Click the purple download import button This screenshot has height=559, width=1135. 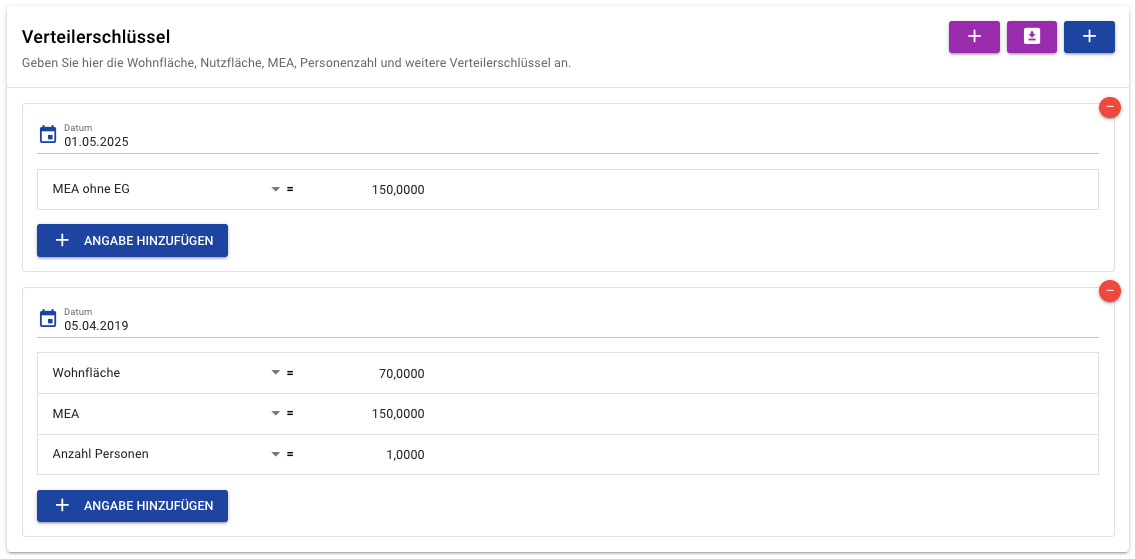tap(1031, 37)
